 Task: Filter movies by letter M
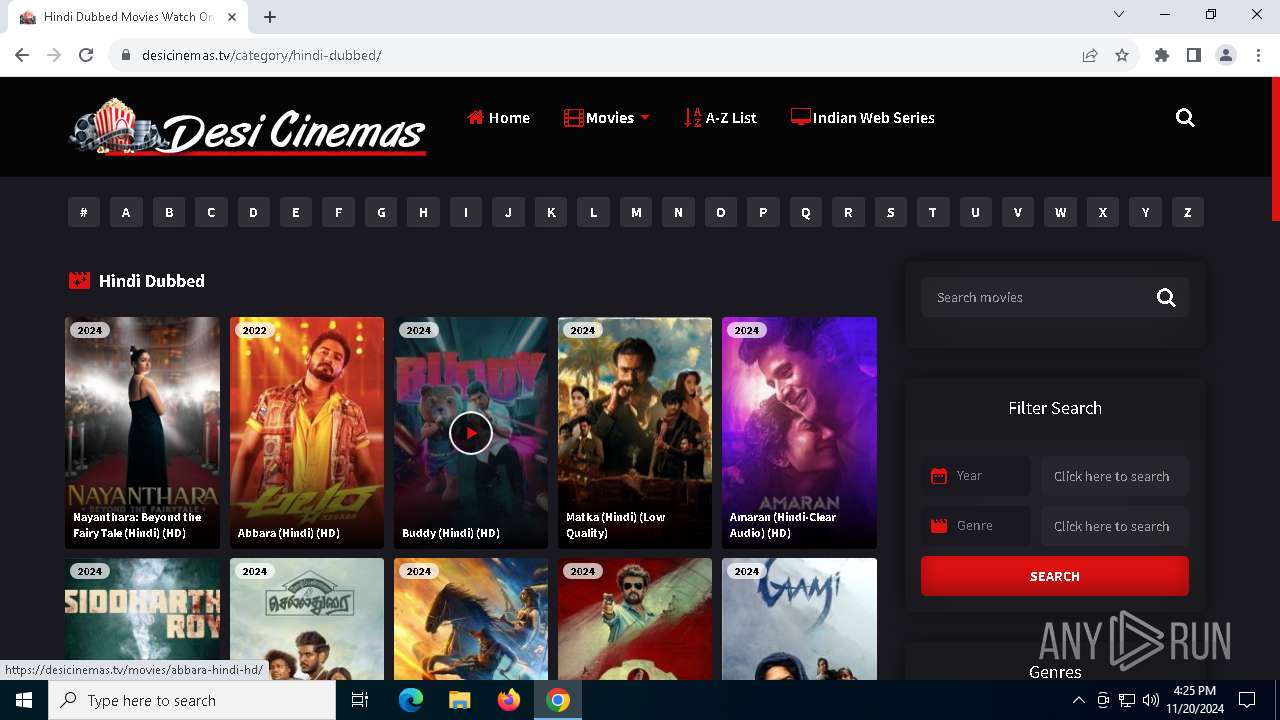[636, 212]
